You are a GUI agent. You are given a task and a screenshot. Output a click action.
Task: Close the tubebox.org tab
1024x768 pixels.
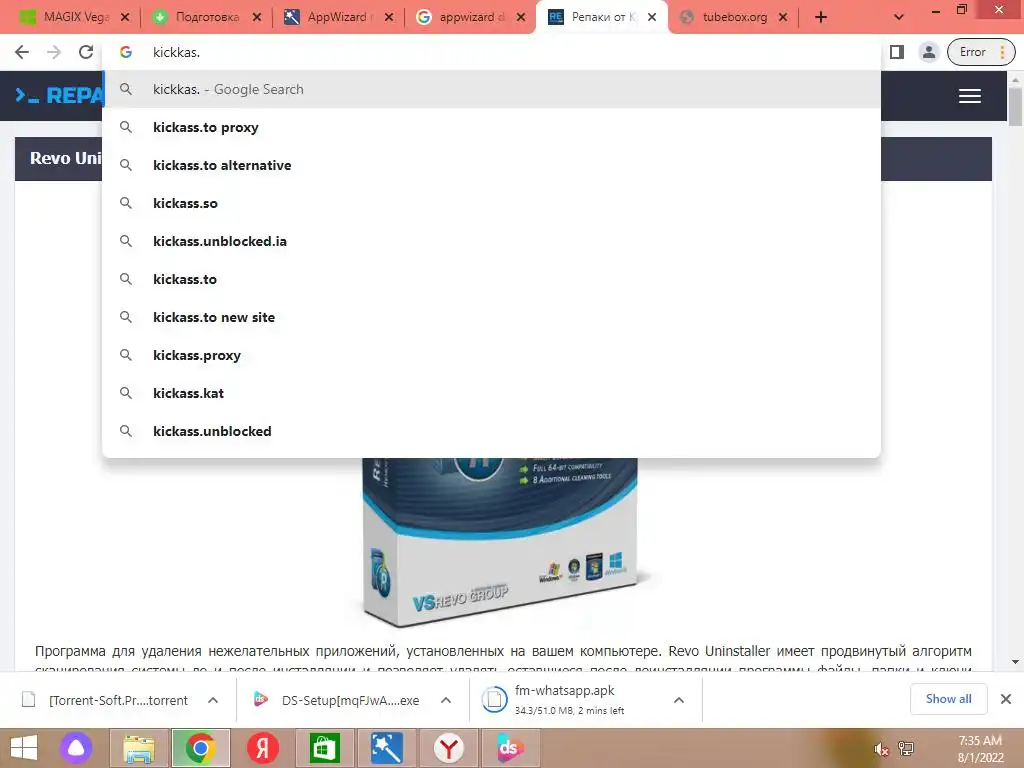[x=783, y=18]
